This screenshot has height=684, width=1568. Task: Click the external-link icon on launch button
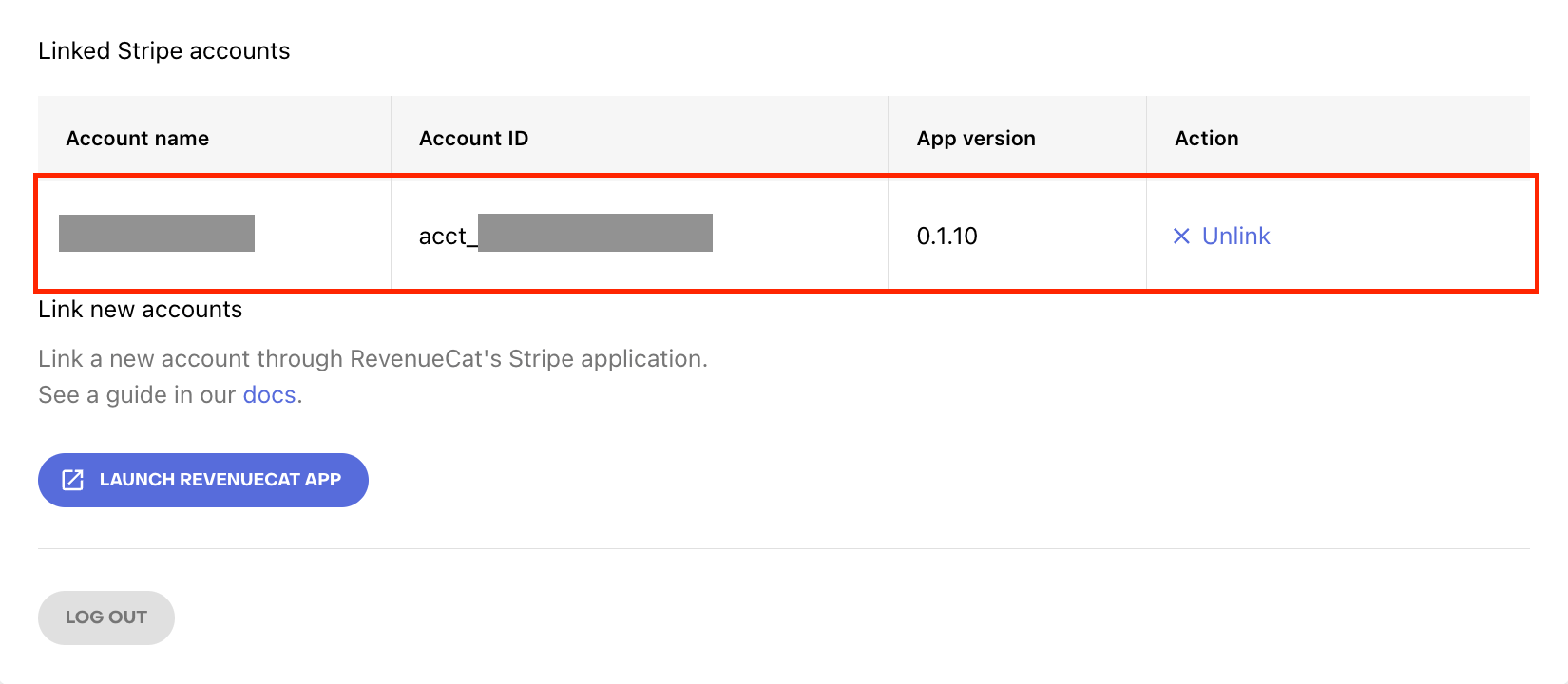pyautogui.click(x=73, y=480)
